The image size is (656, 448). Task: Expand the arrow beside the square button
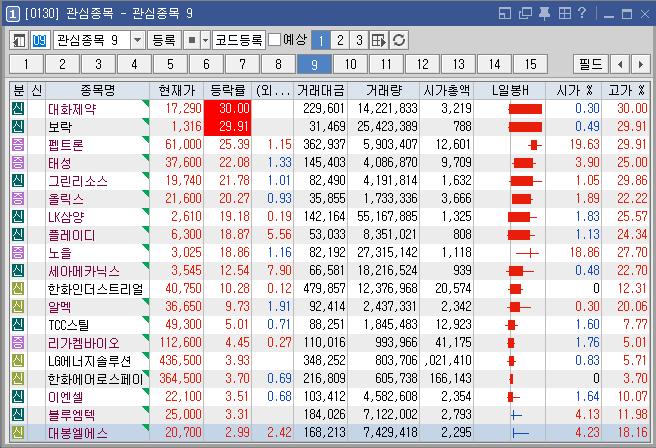point(205,41)
